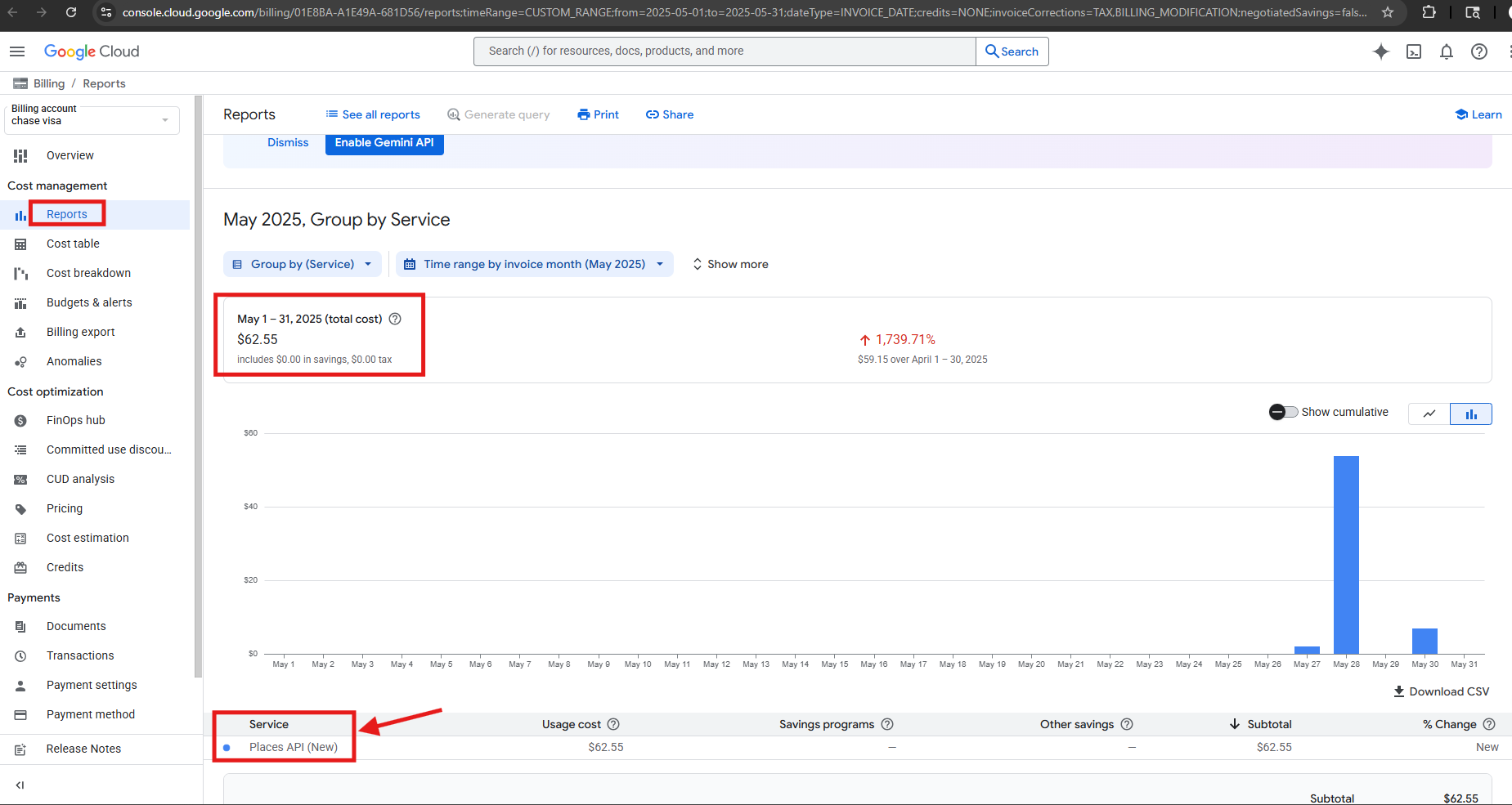Dismiss the Gemini API banner
Viewport: 1512px width, 805px height.
point(288,142)
